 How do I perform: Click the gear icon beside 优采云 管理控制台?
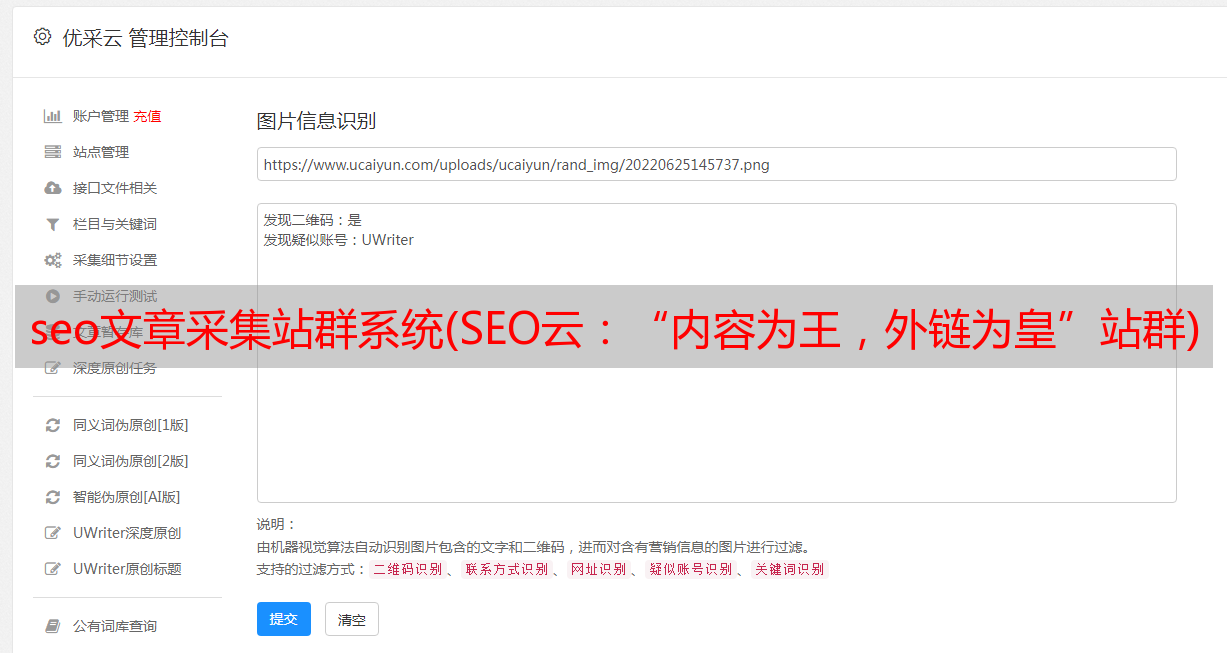42,37
